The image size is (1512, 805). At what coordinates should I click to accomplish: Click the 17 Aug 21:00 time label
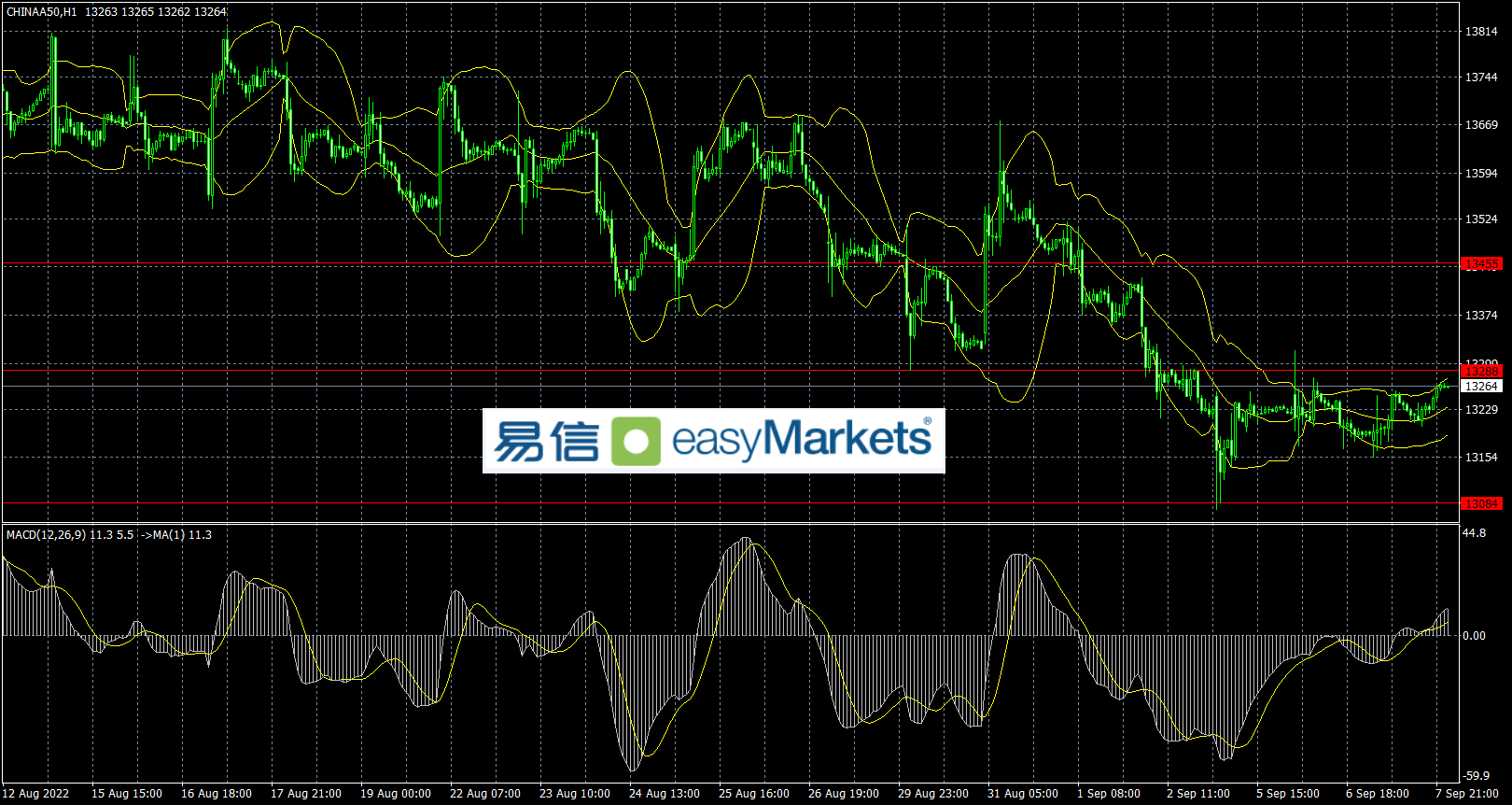[x=306, y=794]
